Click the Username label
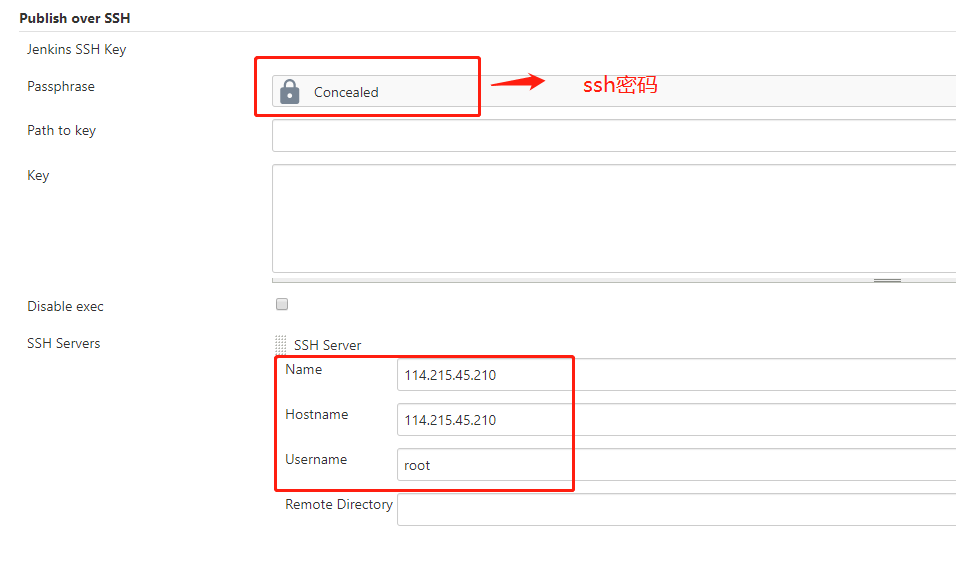956x568 pixels. (316, 460)
